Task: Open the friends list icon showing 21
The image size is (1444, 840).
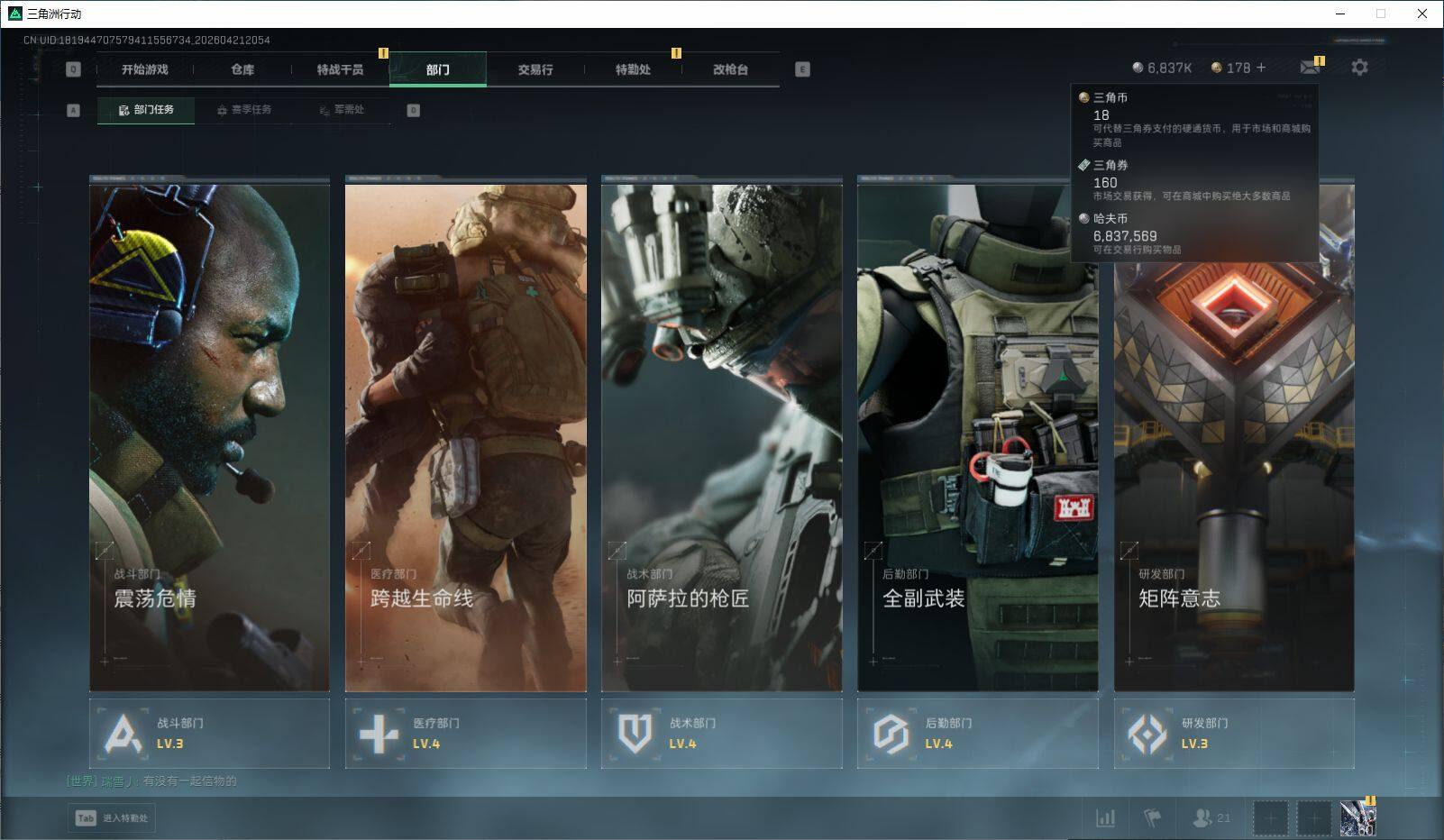Action: coord(1211,817)
